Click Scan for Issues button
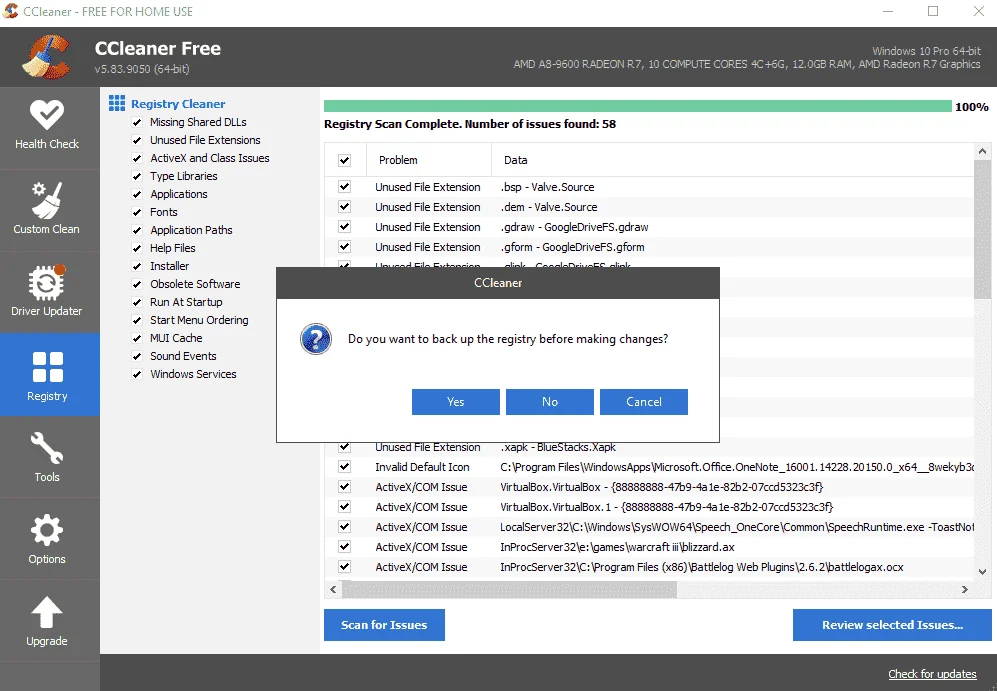997x691 pixels. (384, 625)
